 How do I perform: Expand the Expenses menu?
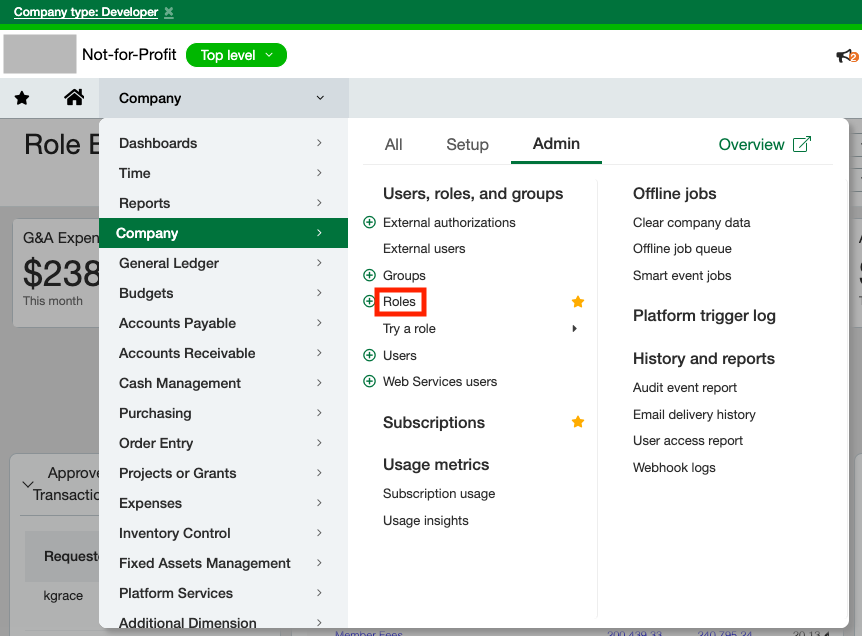coord(223,503)
